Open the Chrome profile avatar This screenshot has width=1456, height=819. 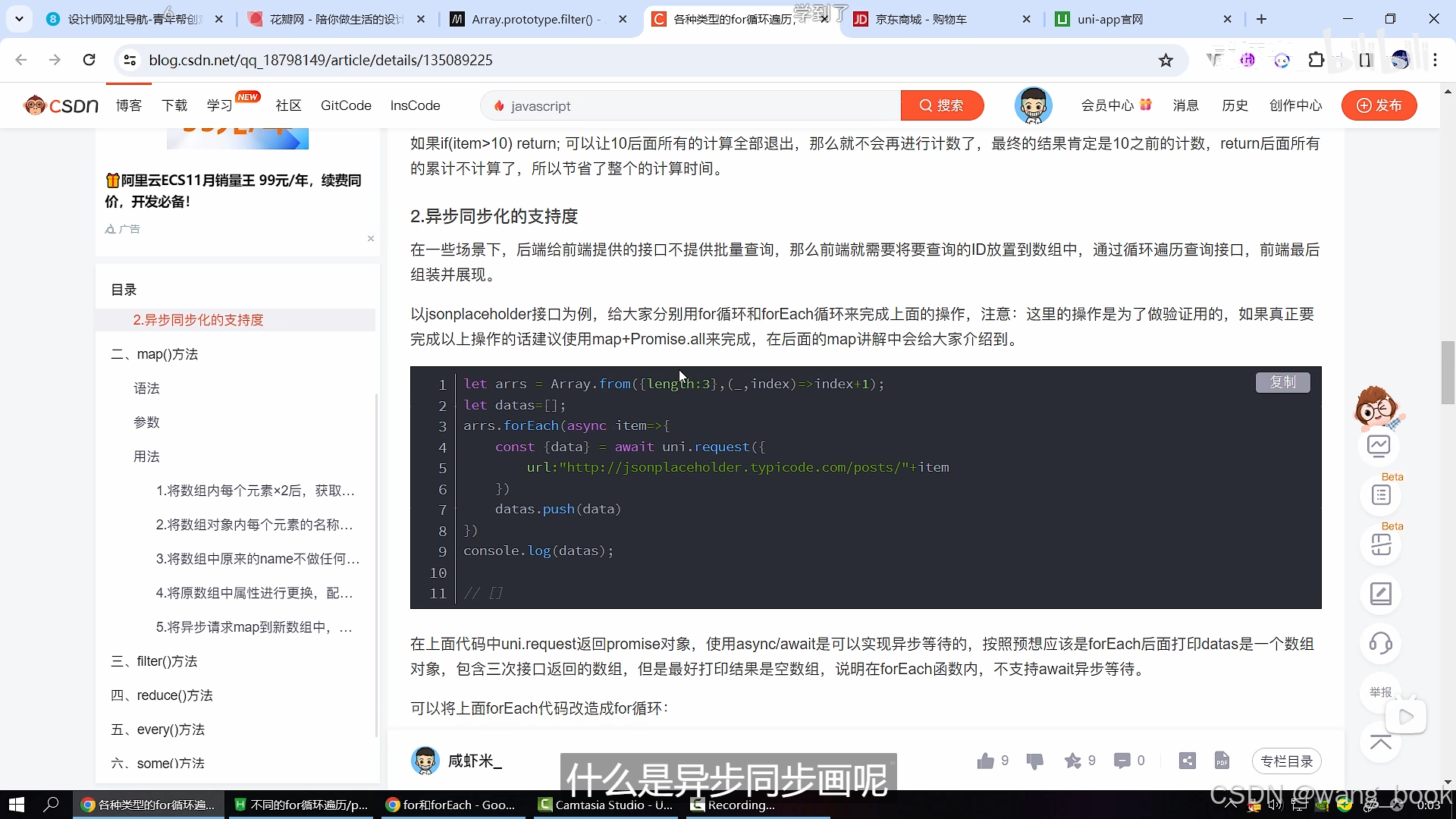(1400, 60)
